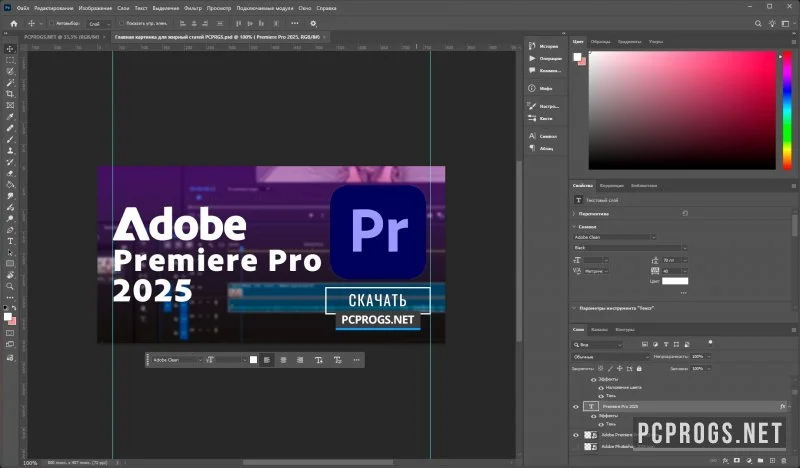Image resolution: width=800 pixels, height=468 pixels.
Task: Click the opacity 100% field in Layers
Action: tap(697, 357)
